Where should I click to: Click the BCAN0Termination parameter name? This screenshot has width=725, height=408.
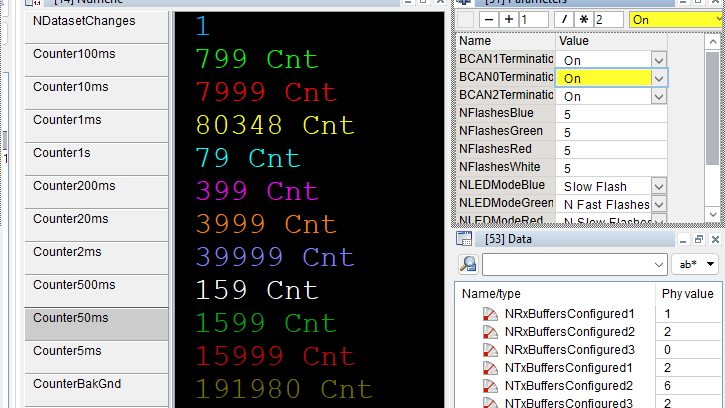pos(506,77)
